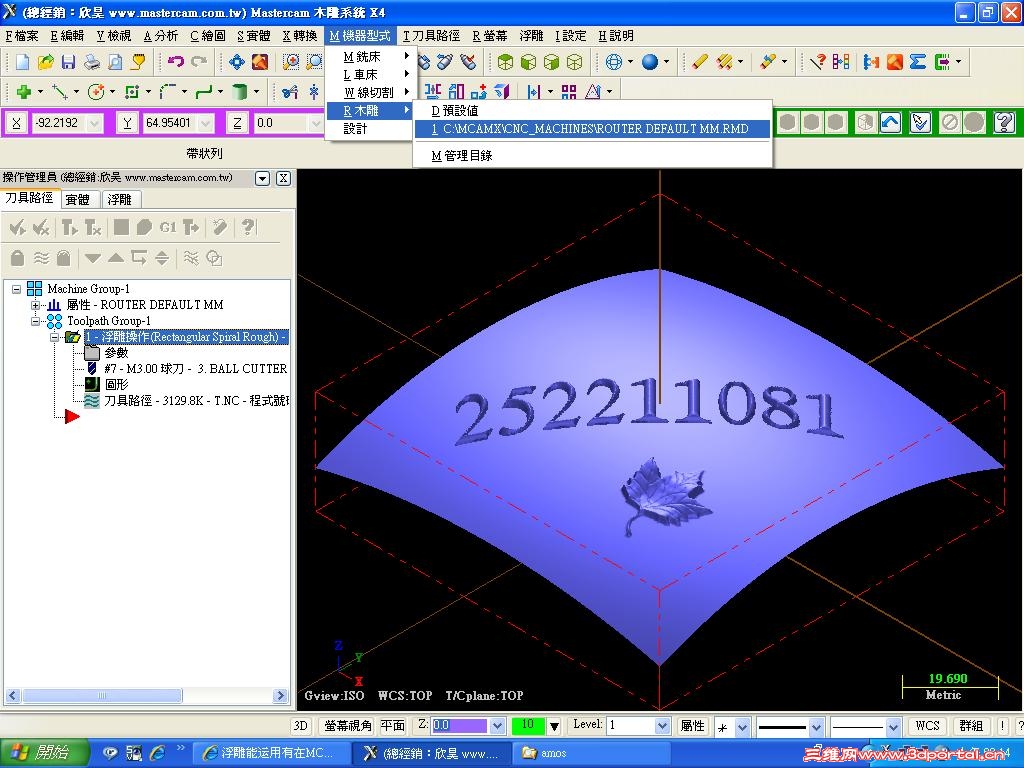Image resolution: width=1024 pixels, height=768 pixels.
Task: Click the WCS button in status bar
Action: tap(927, 726)
